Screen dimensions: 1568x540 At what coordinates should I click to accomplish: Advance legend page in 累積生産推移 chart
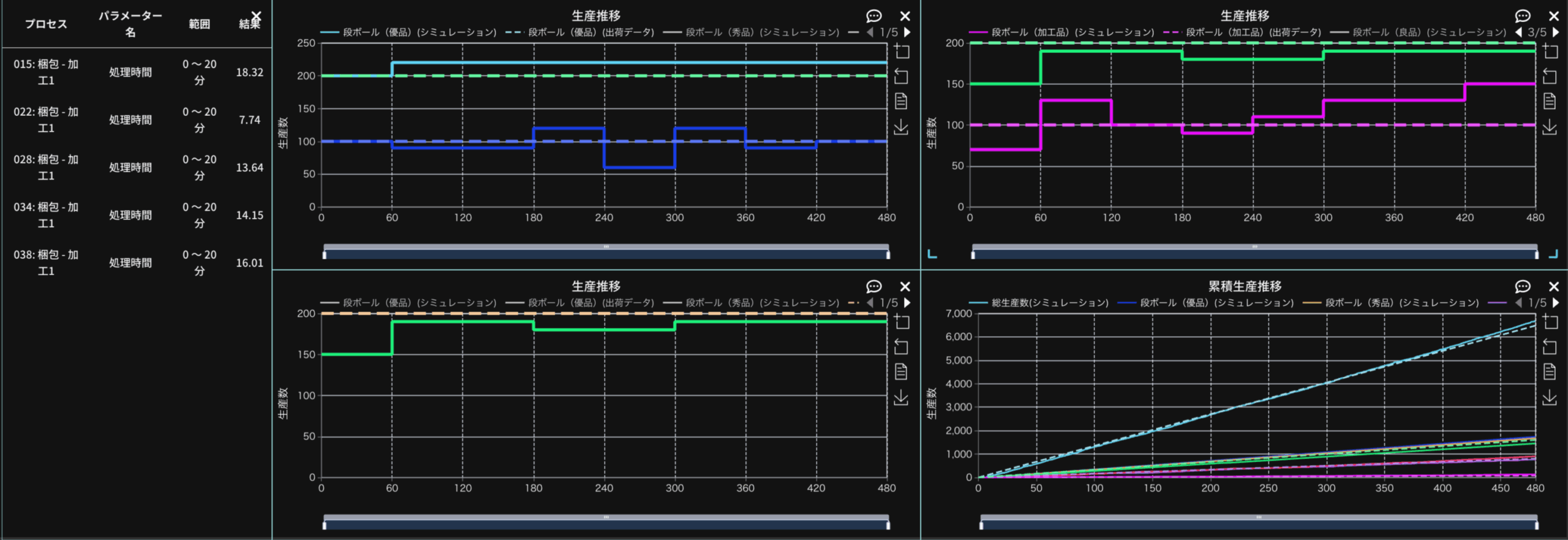1556,303
